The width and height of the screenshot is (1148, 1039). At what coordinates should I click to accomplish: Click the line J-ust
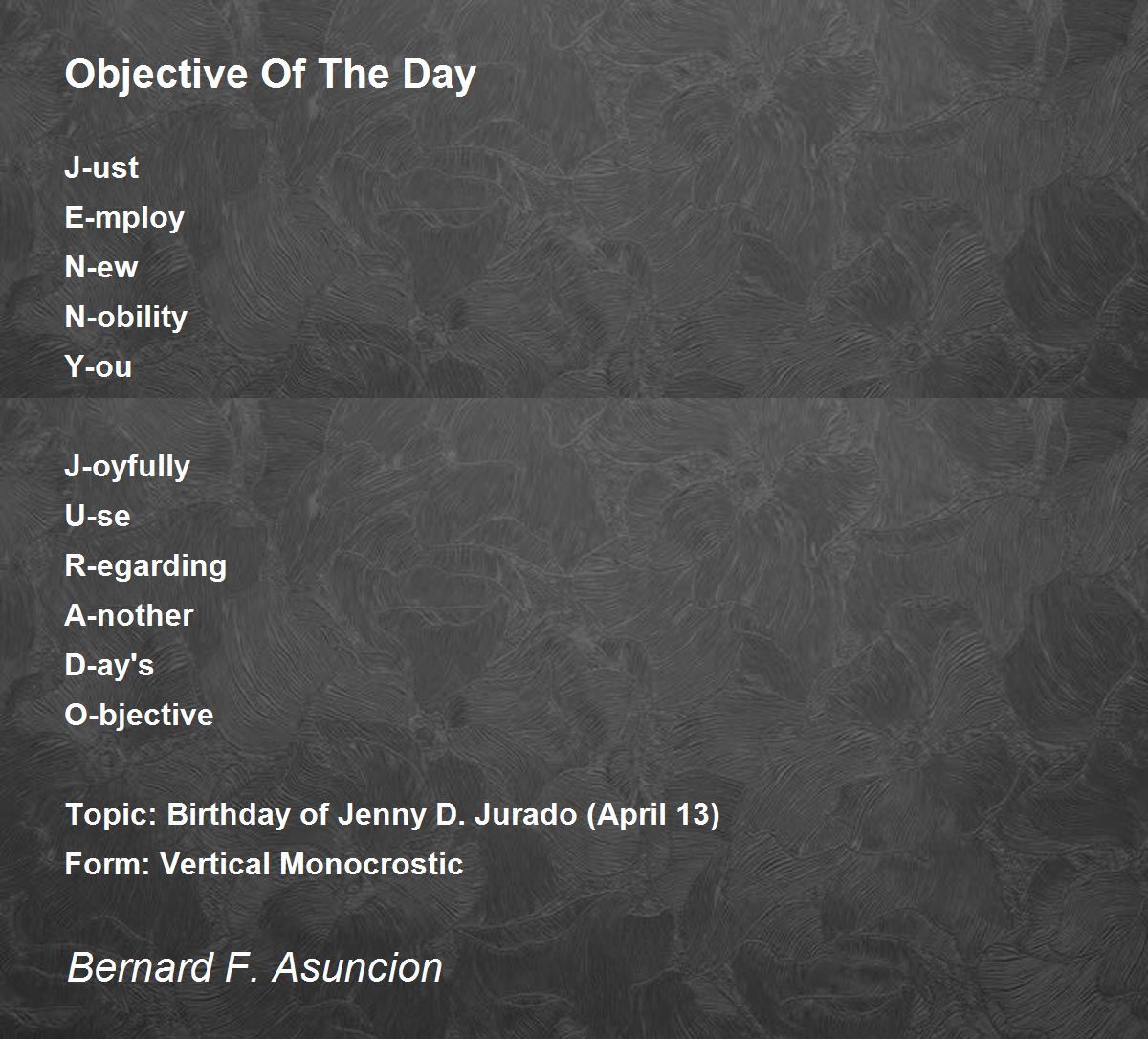(101, 167)
